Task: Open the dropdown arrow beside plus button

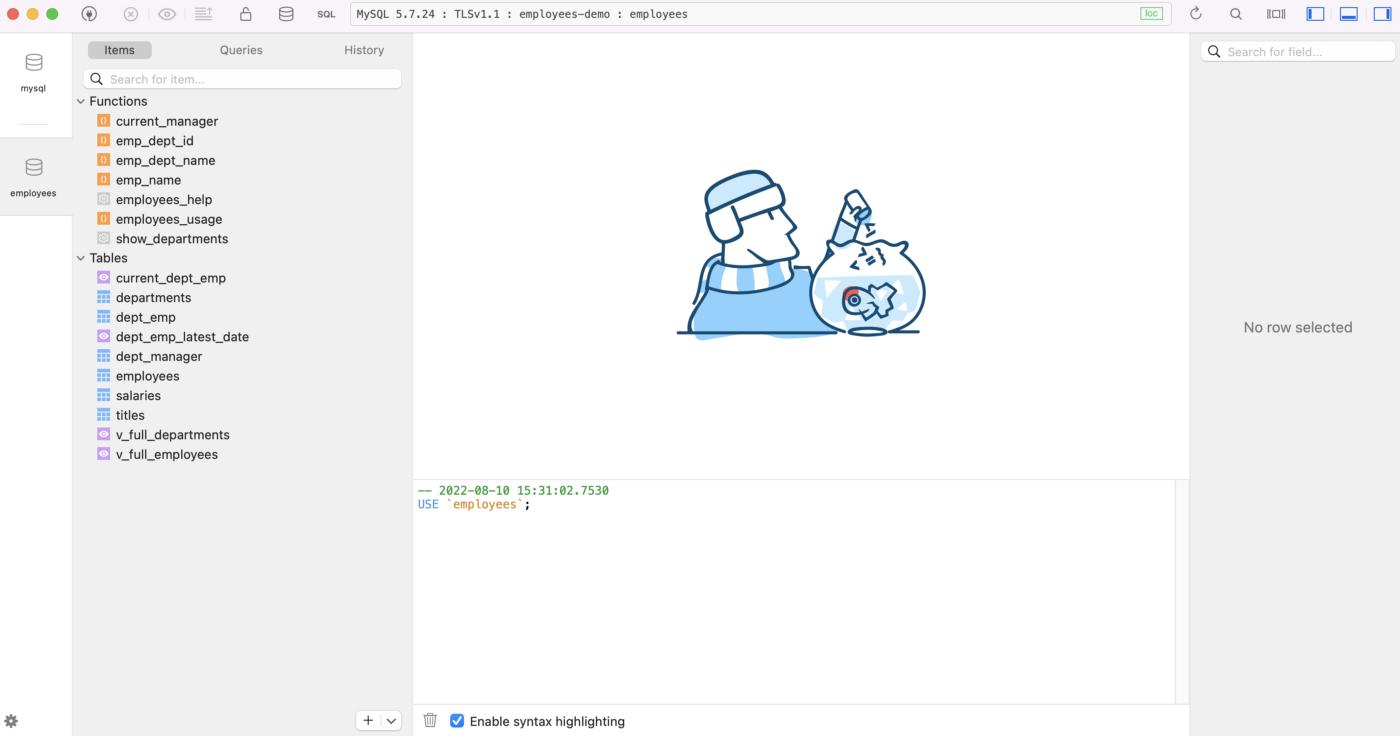Action: [391, 720]
